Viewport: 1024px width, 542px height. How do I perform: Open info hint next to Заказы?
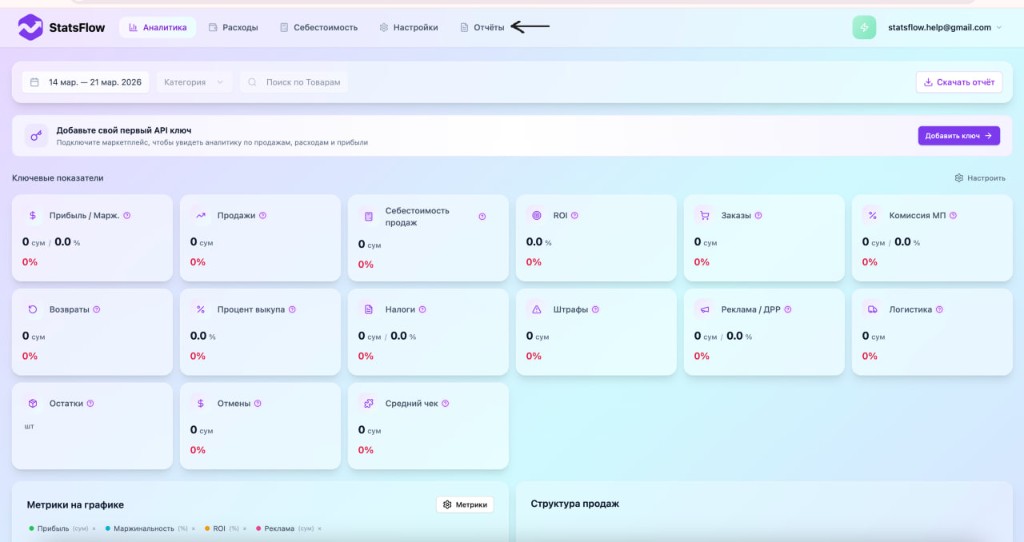(758, 215)
